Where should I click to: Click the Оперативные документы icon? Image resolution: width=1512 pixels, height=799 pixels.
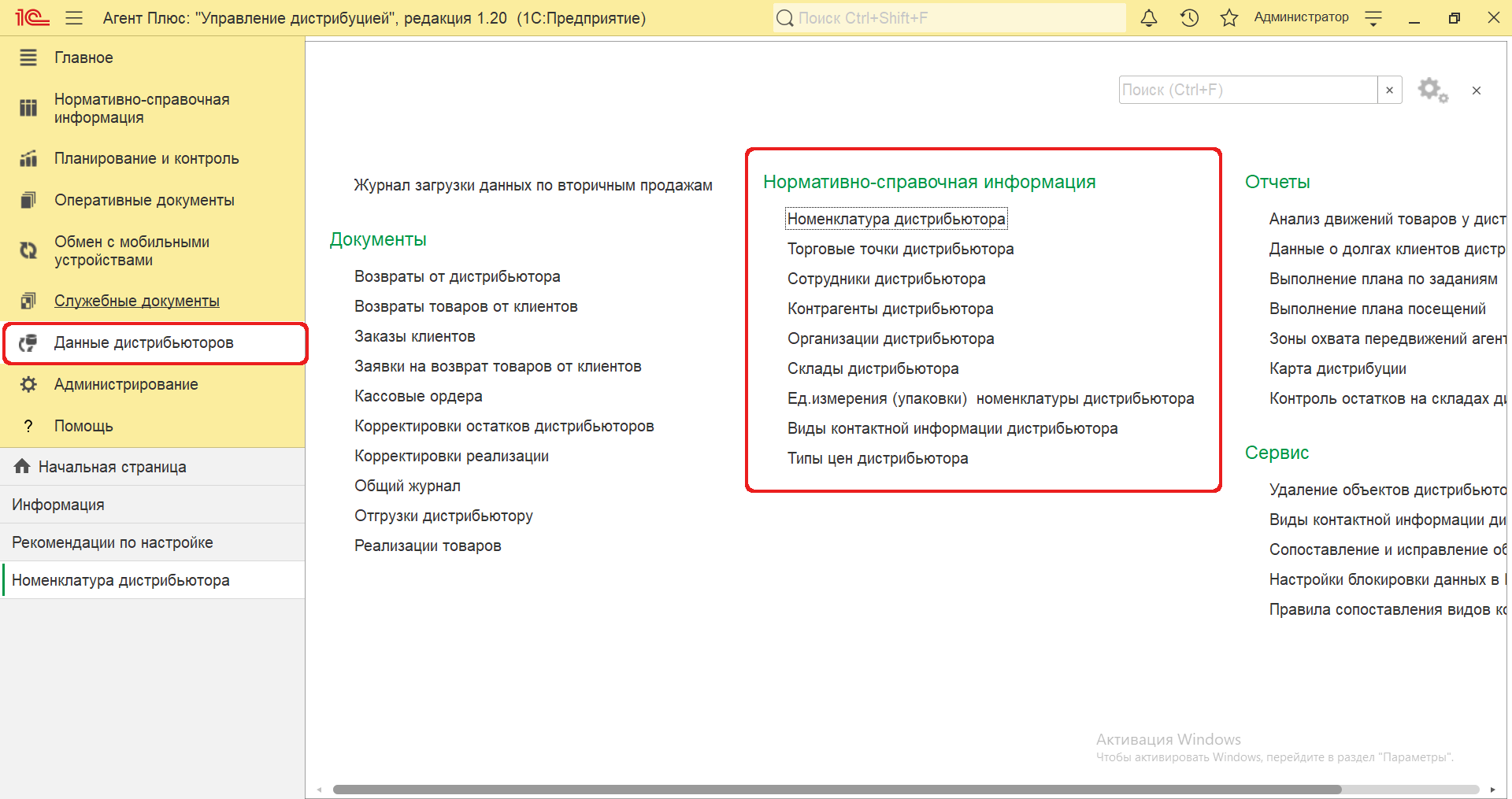point(28,200)
